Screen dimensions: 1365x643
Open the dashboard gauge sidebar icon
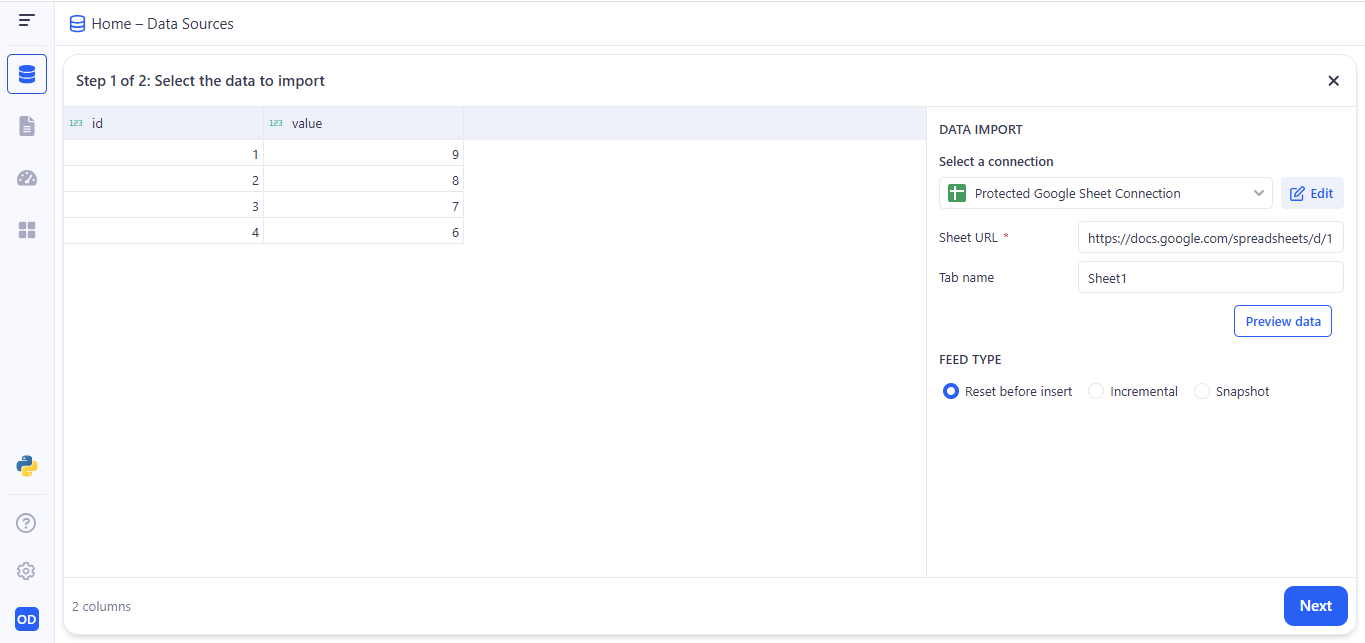point(27,178)
